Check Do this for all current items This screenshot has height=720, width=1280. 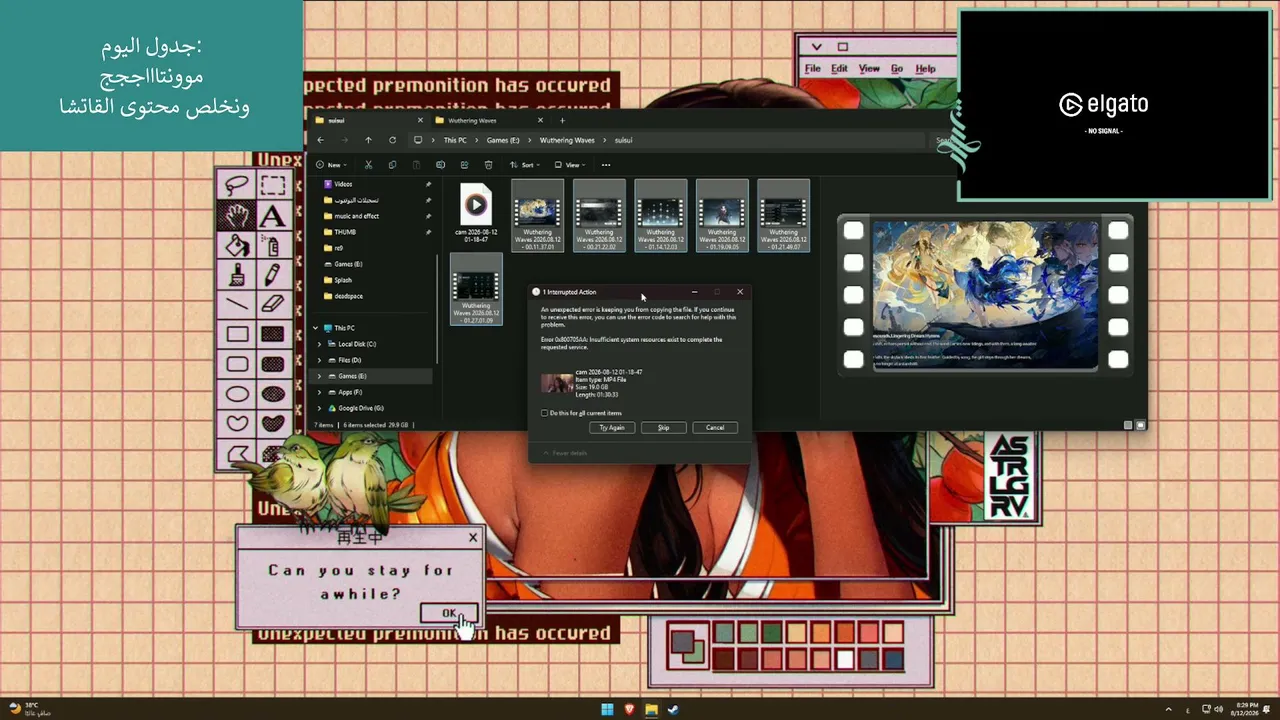545,413
